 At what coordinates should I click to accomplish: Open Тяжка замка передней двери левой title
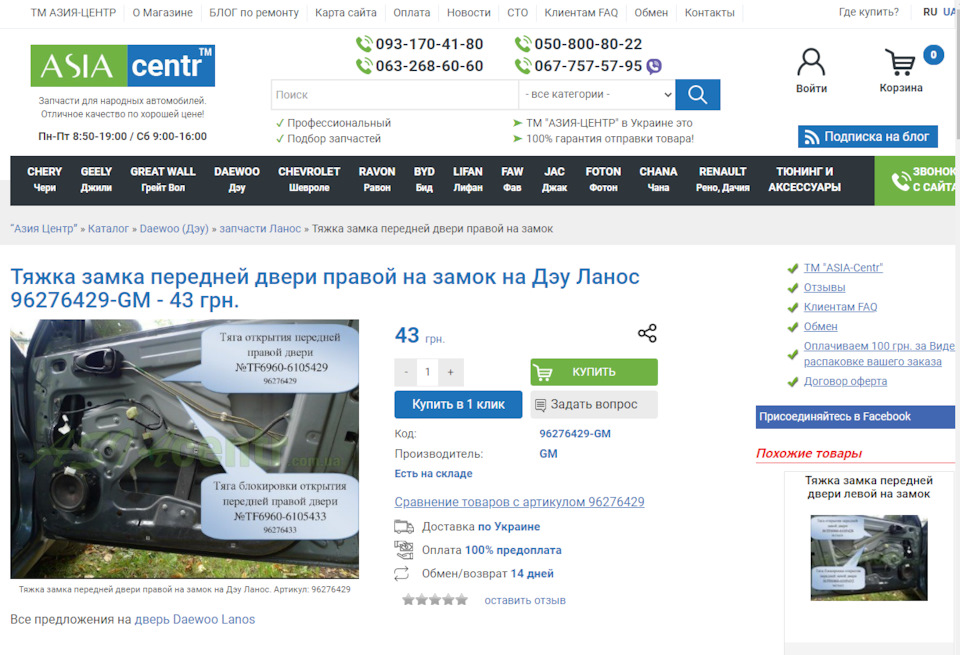click(869, 487)
